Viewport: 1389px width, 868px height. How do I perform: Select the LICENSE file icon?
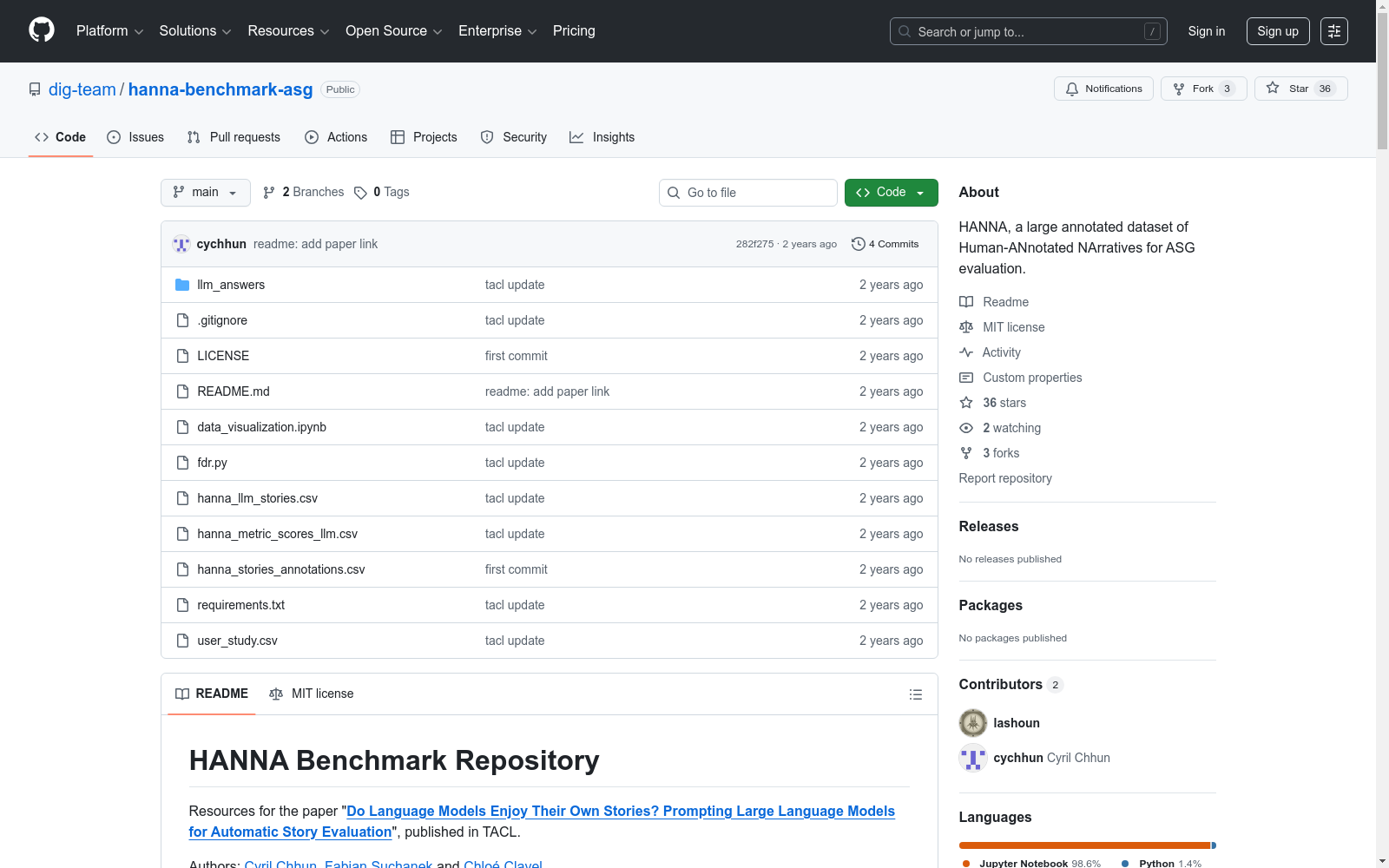point(182,356)
